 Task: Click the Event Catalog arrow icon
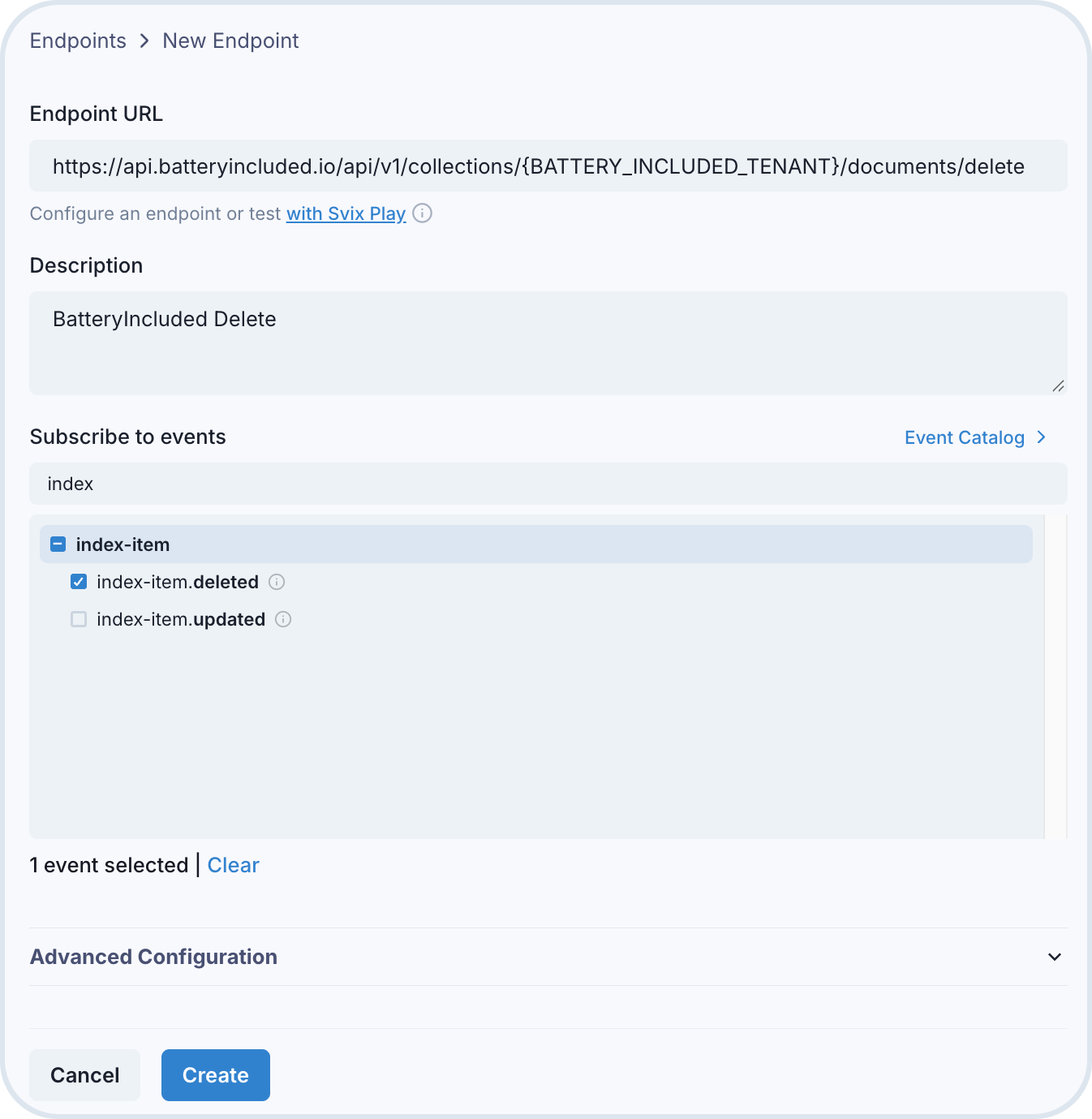[1042, 437]
